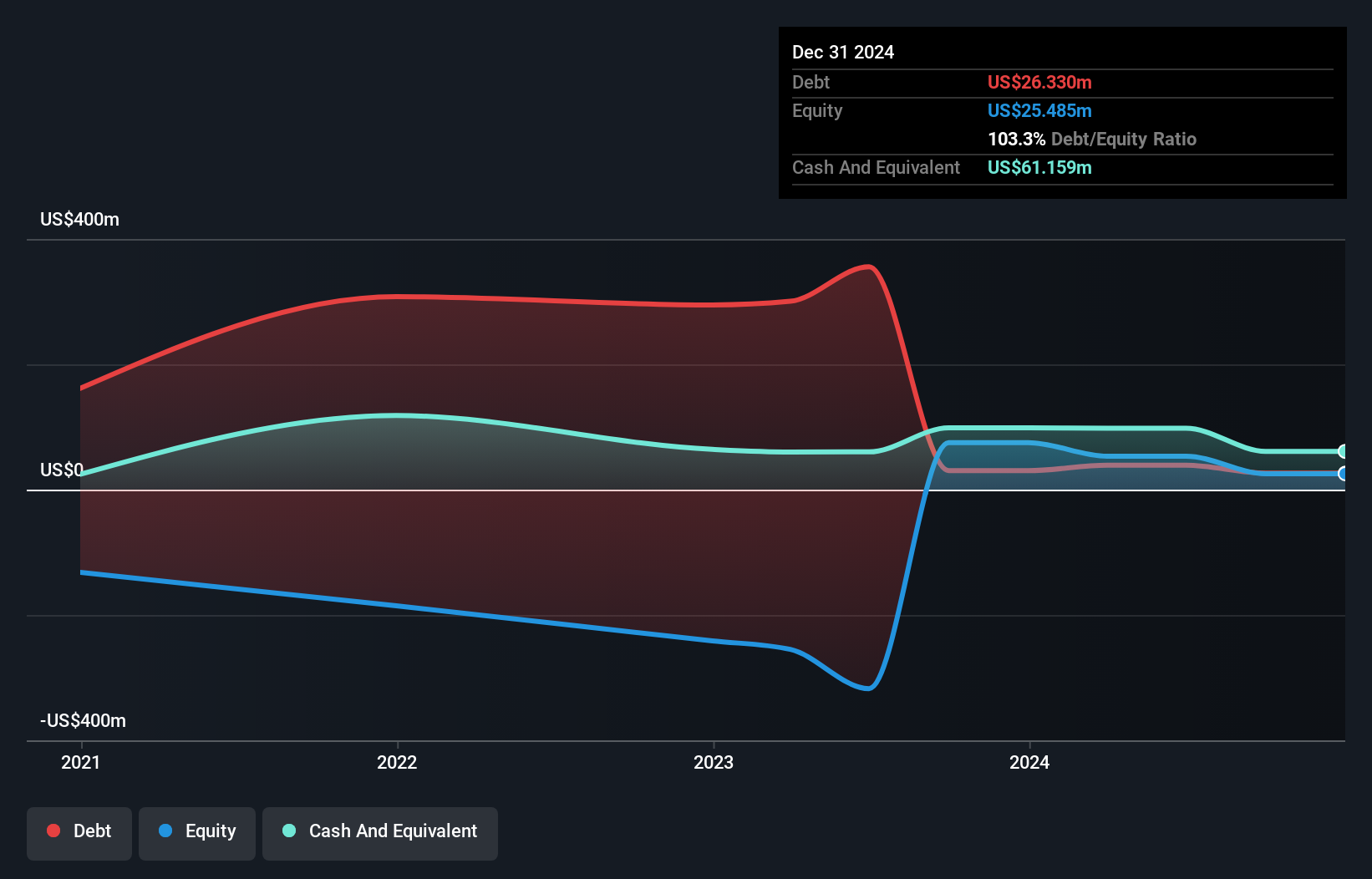This screenshot has height=879, width=1372.
Task: Click the Debt row label in tooltip
Action: (810, 82)
